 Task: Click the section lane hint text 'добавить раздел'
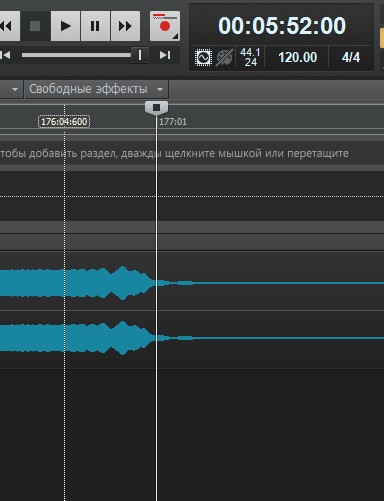pyautogui.click(x=72, y=153)
